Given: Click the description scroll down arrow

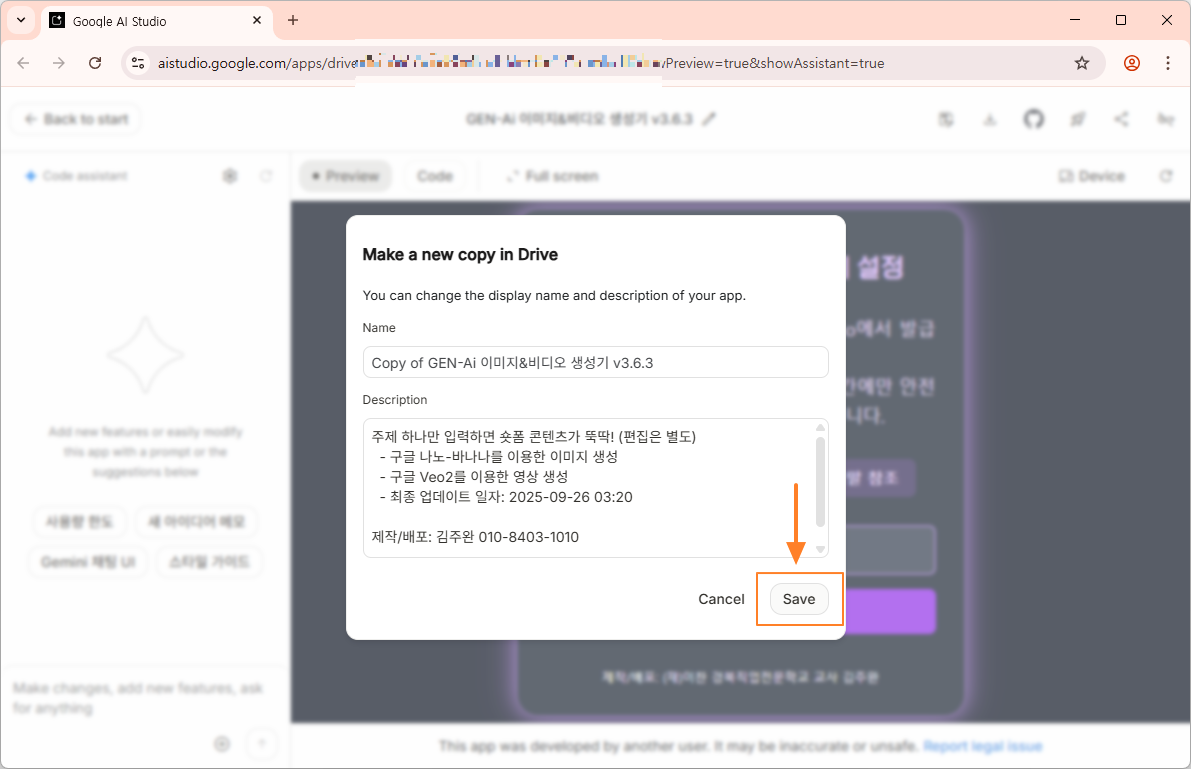Looking at the screenshot, I should tap(820, 549).
